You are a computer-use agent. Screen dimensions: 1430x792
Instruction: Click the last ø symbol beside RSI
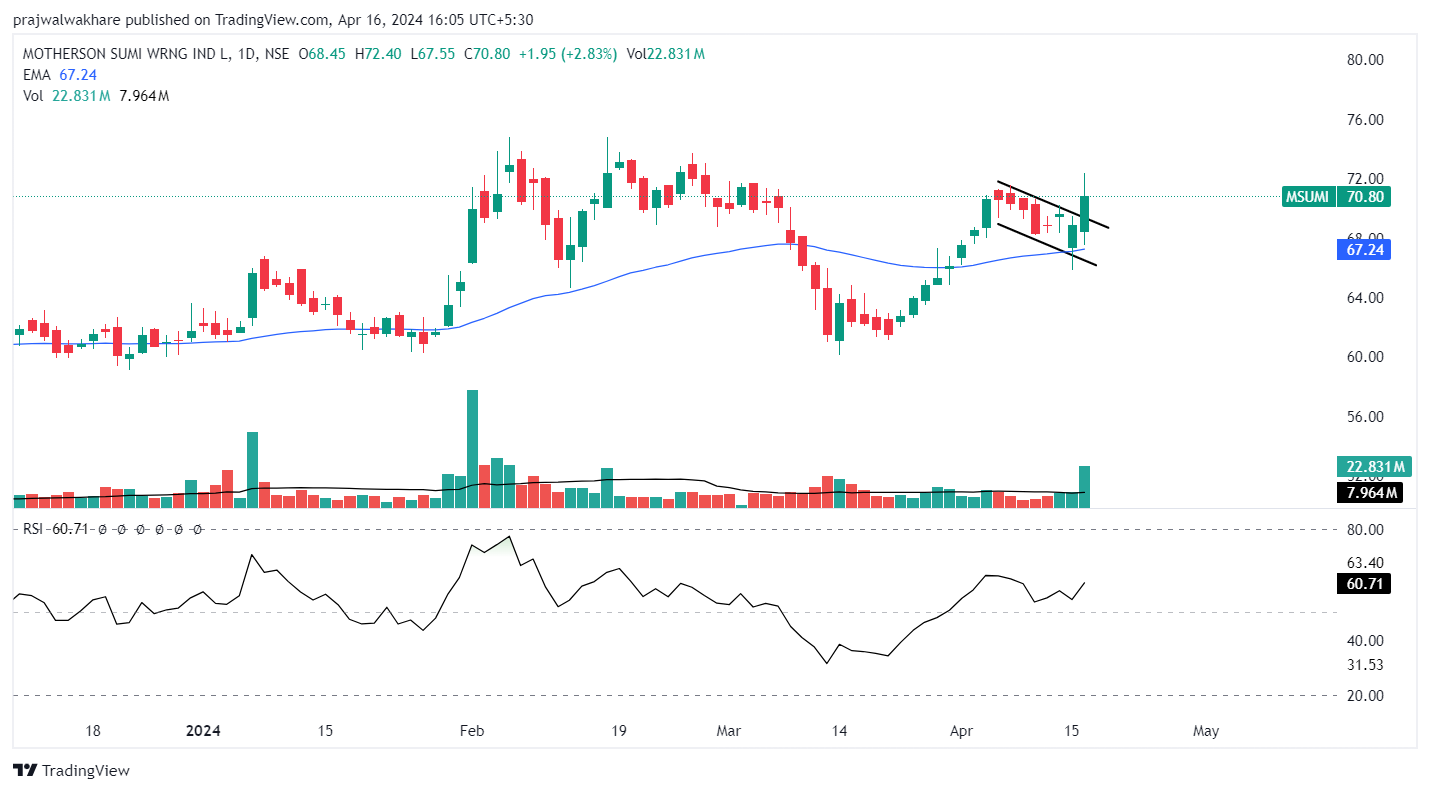[x=197, y=528]
